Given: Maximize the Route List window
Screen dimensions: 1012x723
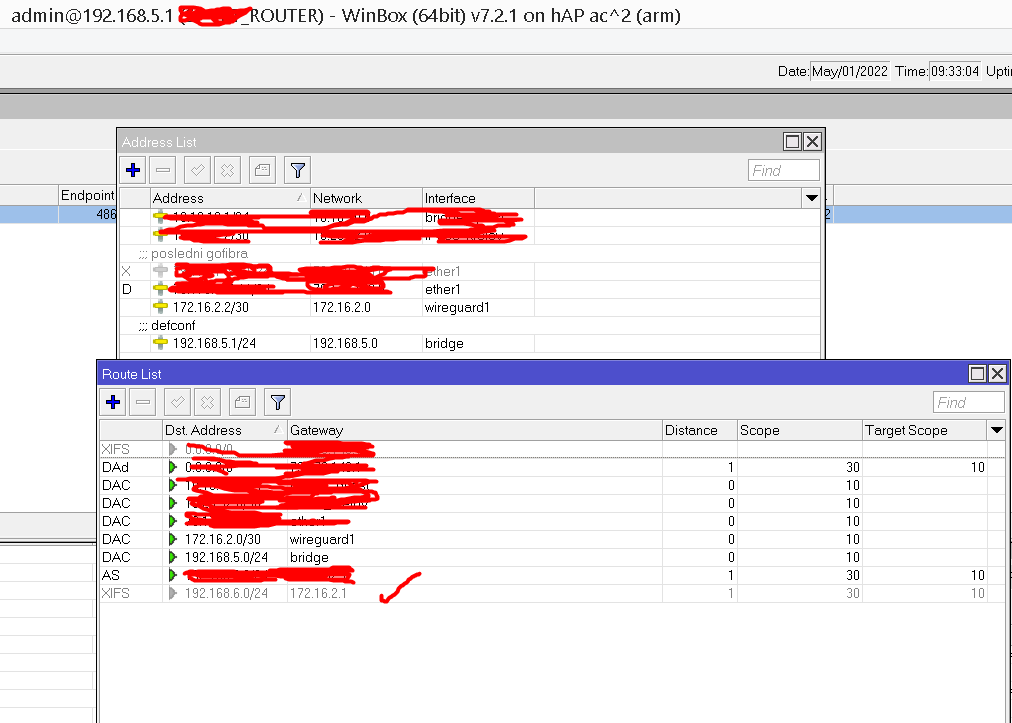Looking at the screenshot, I should tap(977, 373).
